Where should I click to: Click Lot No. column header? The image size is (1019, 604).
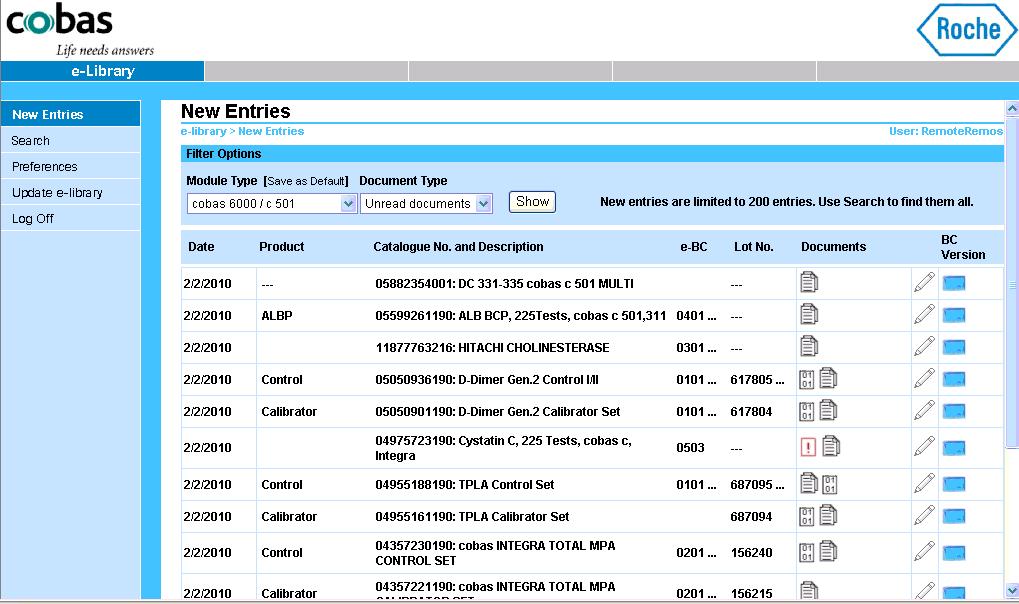click(x=754, y=247)
